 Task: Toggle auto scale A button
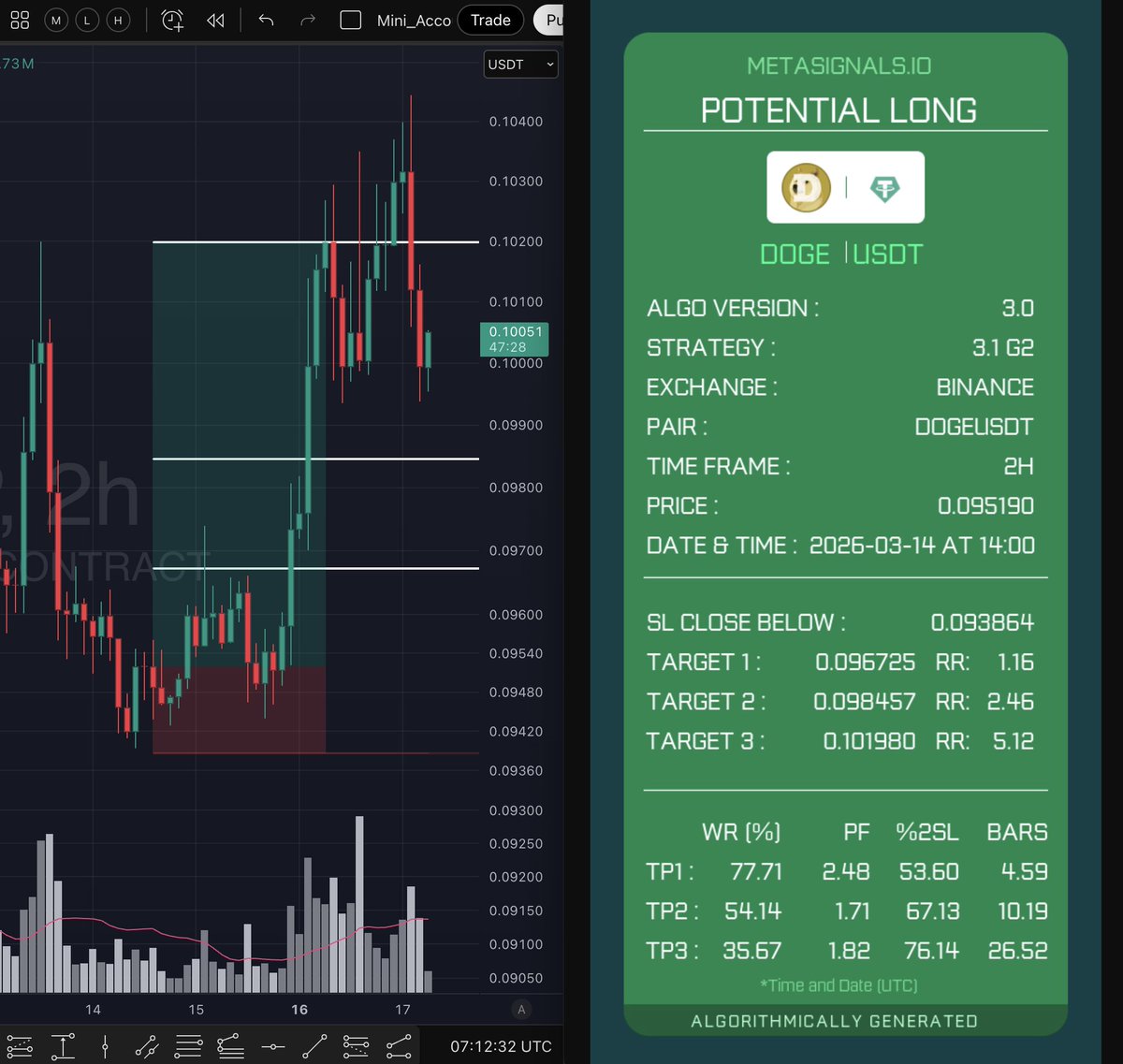click(521, 1009)
